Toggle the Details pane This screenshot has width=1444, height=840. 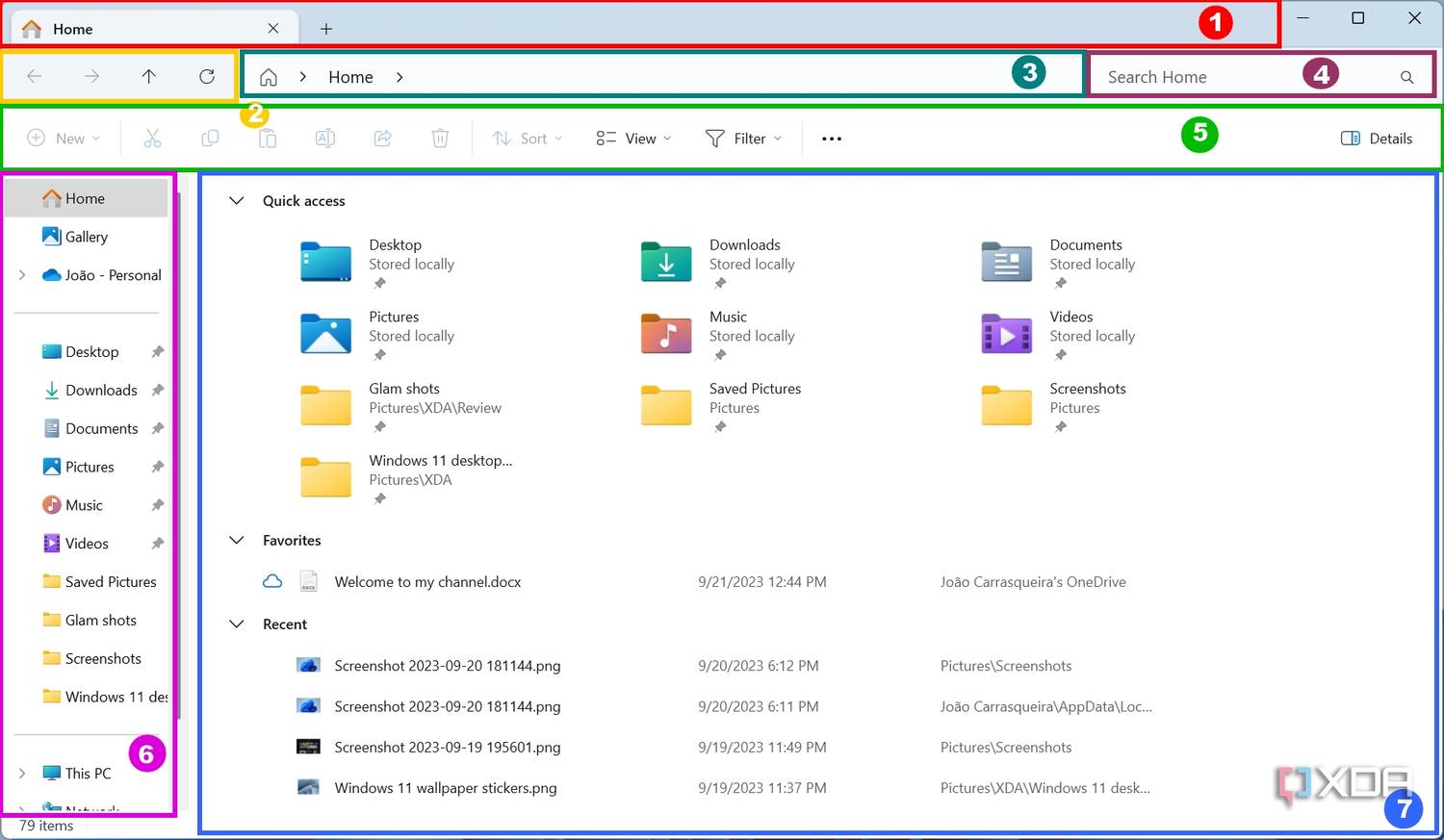[1376, 138]
